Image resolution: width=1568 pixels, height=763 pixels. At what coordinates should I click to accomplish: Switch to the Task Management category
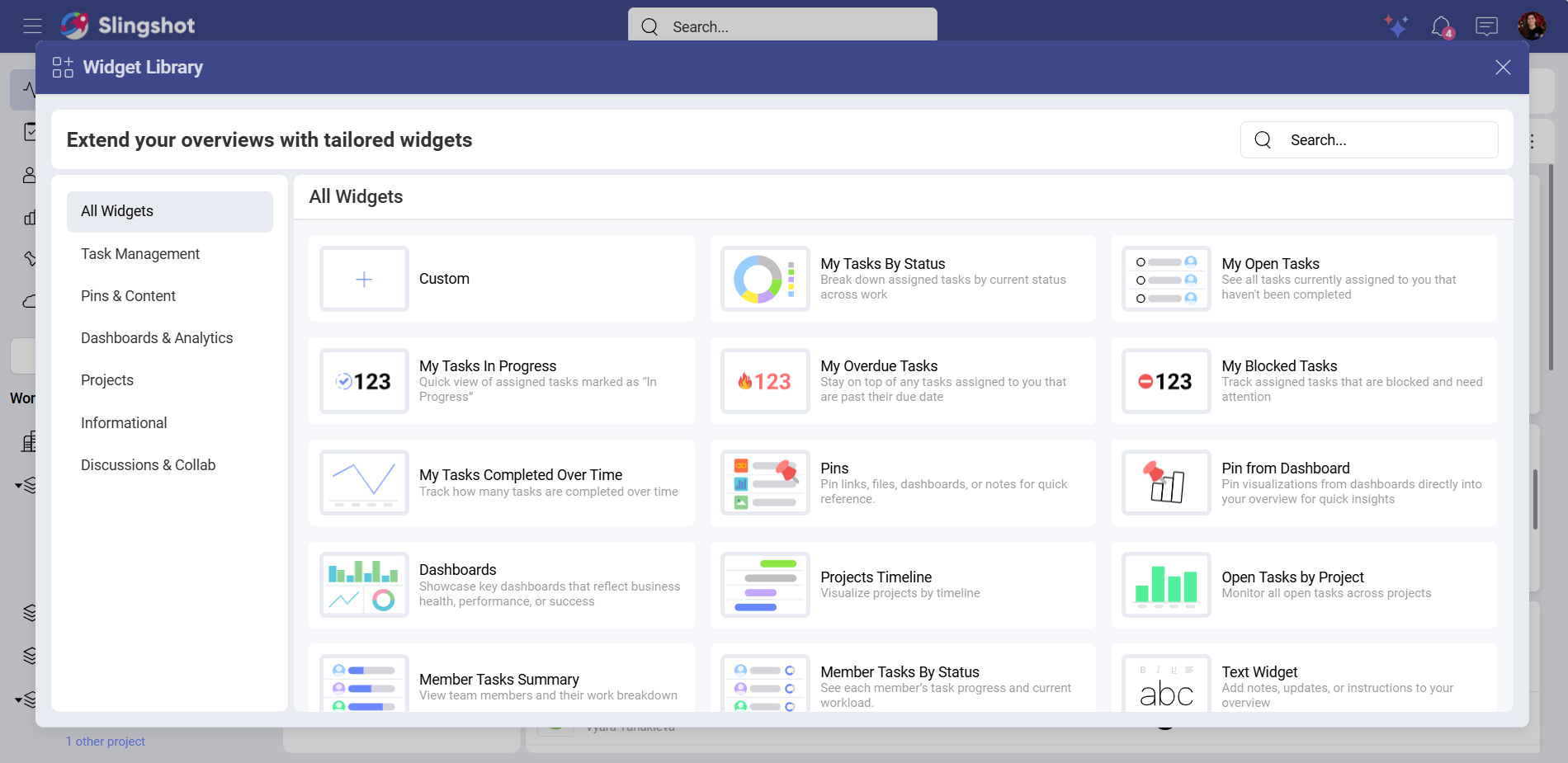tap(140, 253)
